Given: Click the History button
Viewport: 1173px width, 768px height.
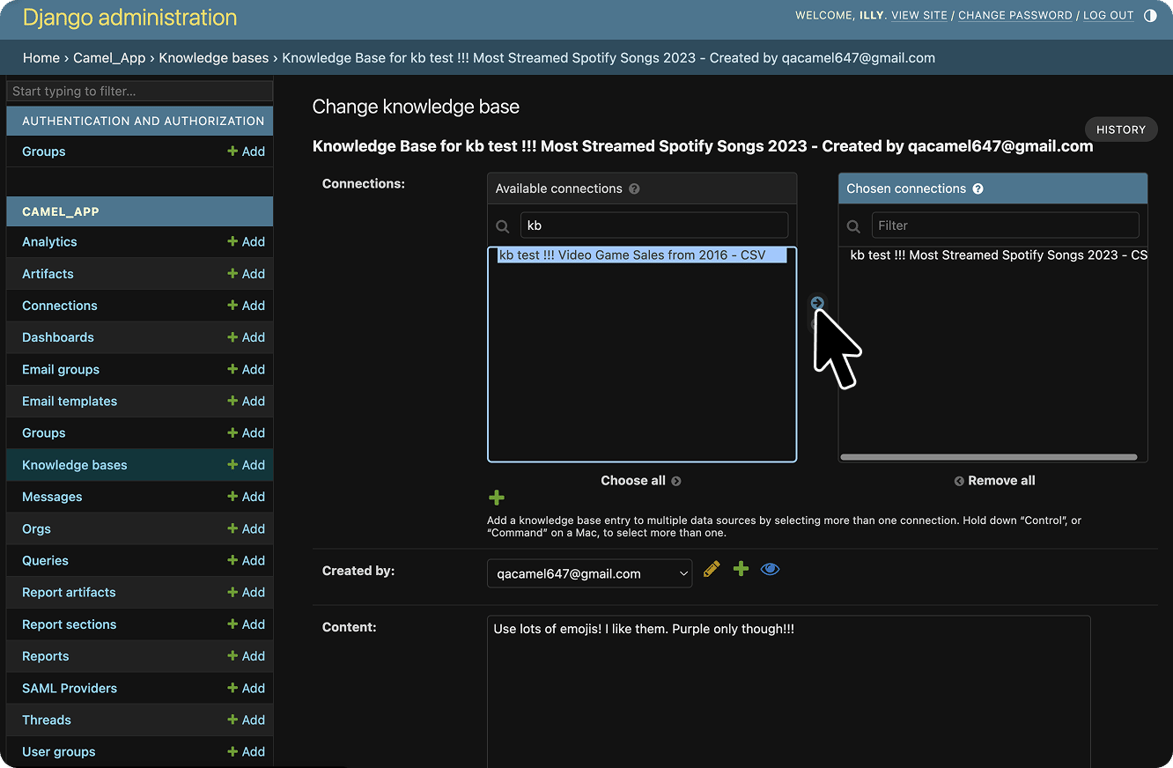Looking at the screenshot, I should tap(1120, 129).
